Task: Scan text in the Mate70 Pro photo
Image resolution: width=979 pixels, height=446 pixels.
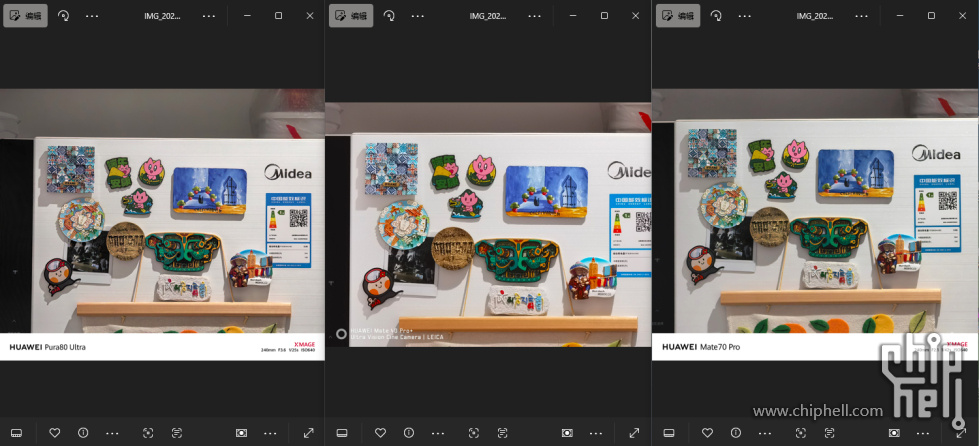Action: 829,433
